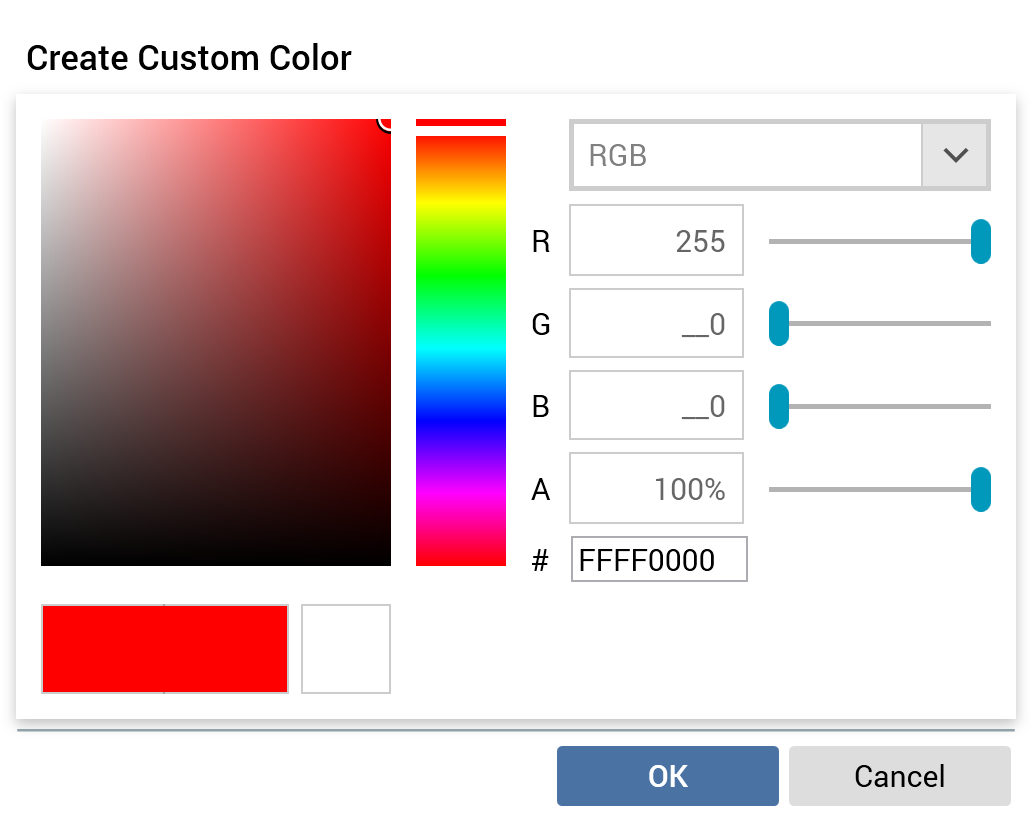Click the R value input field
The image size is (1034, 828).
click(x=656, y=241)
